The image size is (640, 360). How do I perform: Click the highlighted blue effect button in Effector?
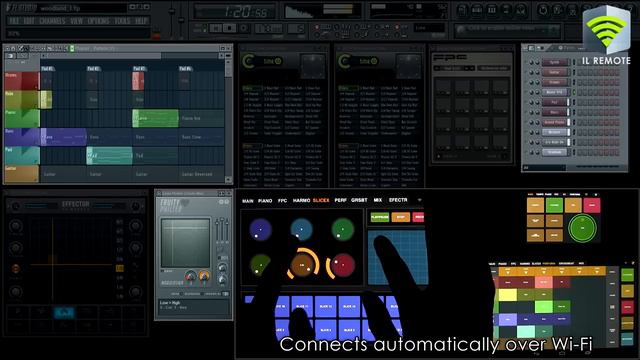[64, 313]
